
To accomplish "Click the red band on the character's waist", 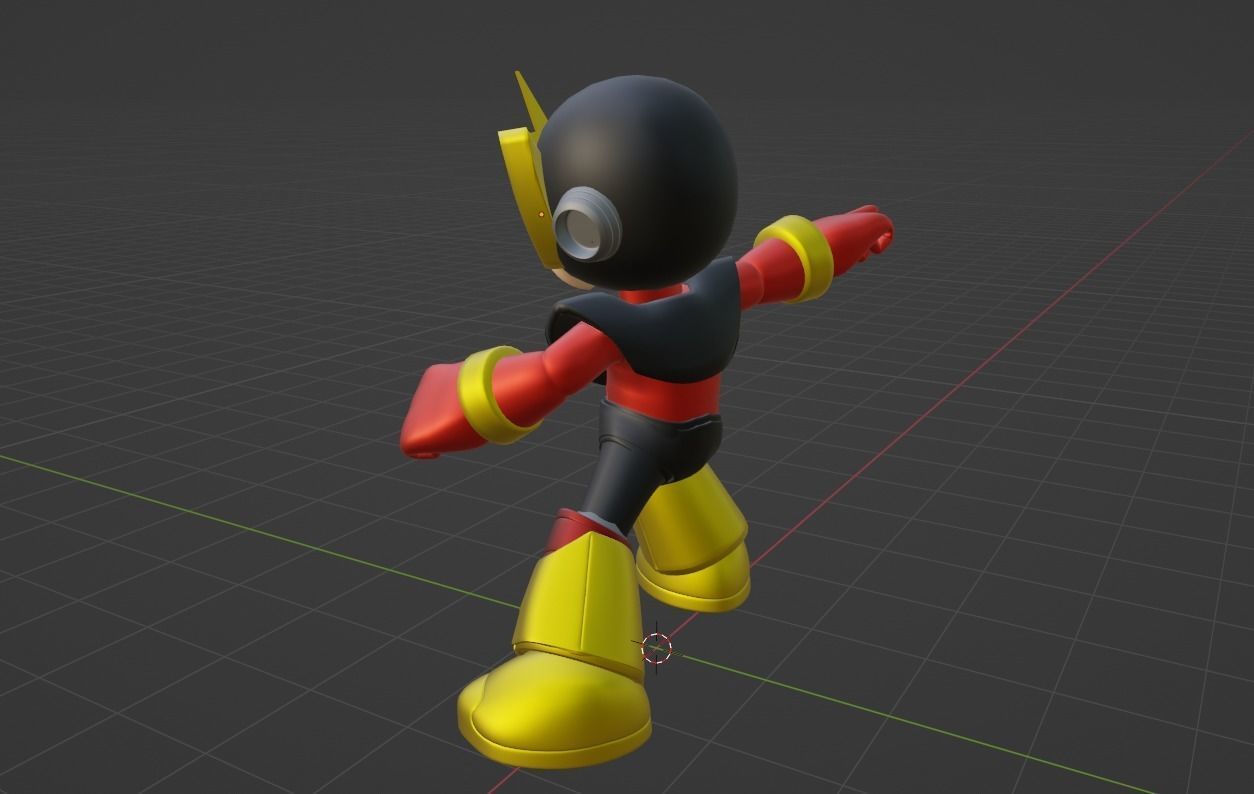I will click(x=664, y=394).
